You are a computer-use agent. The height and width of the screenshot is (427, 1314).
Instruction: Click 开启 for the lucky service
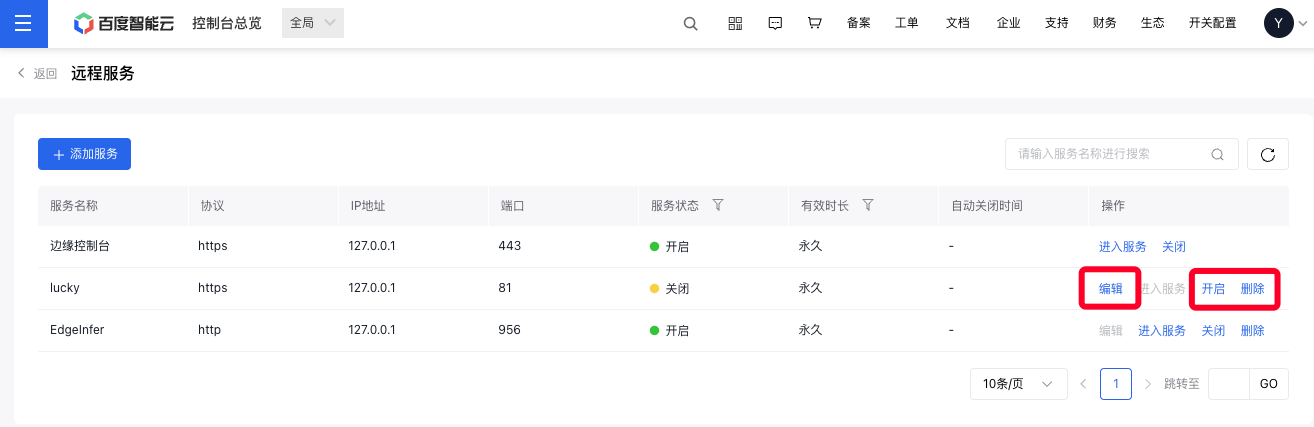tap(1213, 289)
